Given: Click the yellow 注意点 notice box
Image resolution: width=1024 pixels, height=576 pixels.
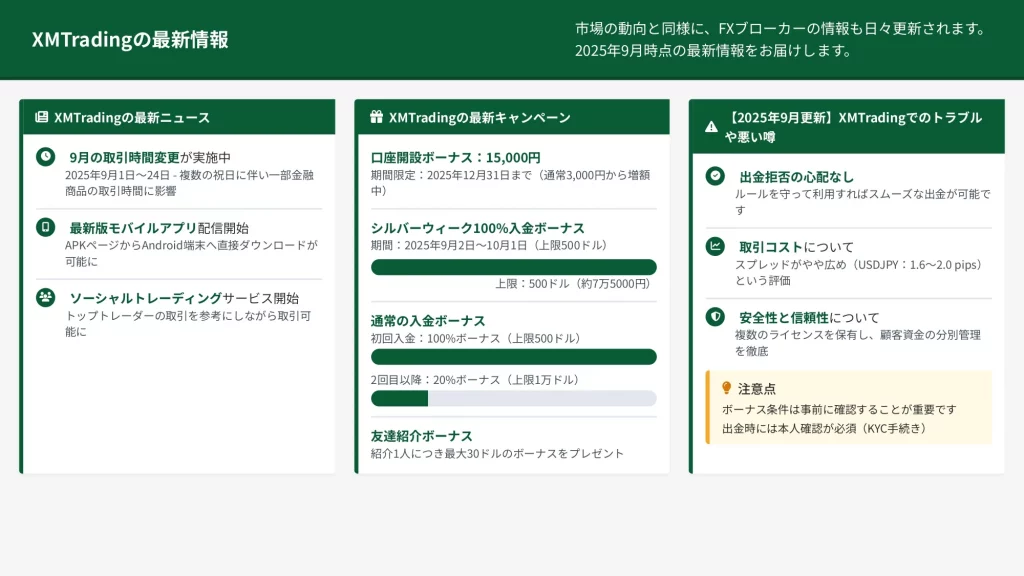Looking at the screenshot, I should [848, 408].
